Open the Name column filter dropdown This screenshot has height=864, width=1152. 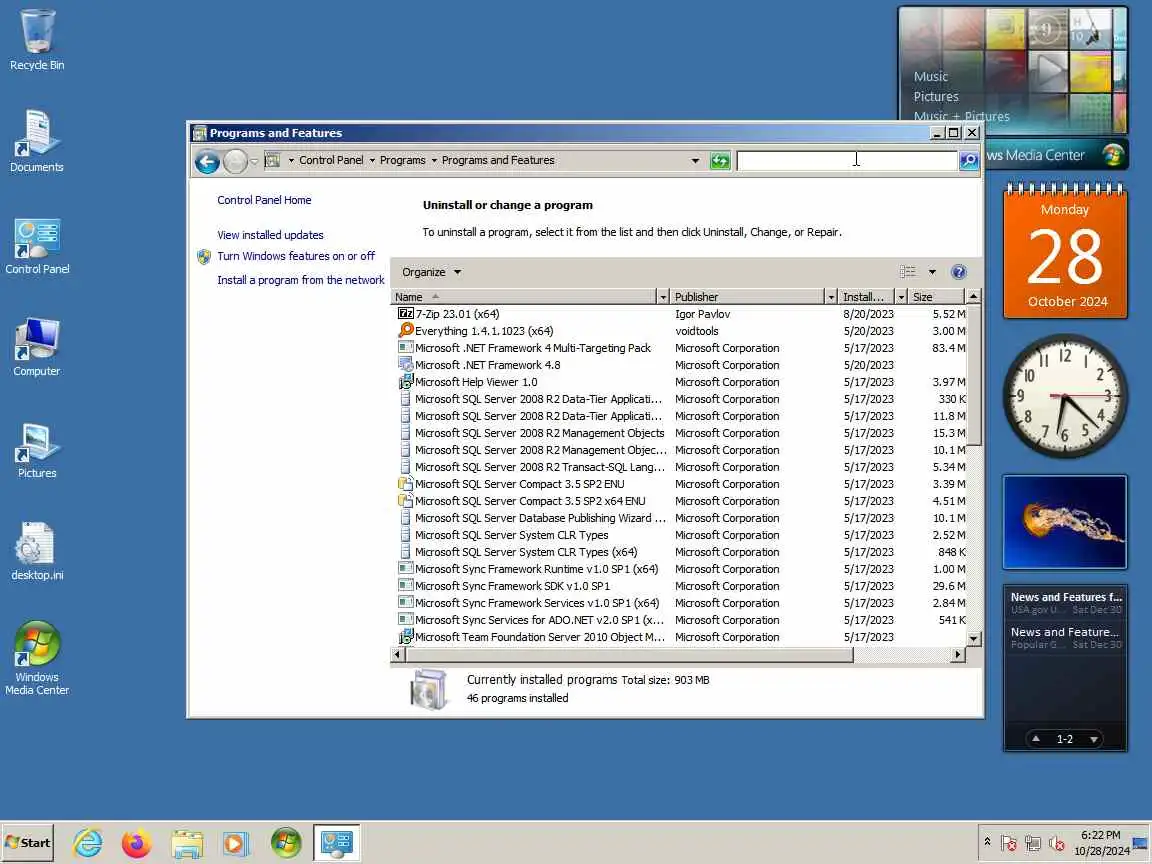coord(663,297)
